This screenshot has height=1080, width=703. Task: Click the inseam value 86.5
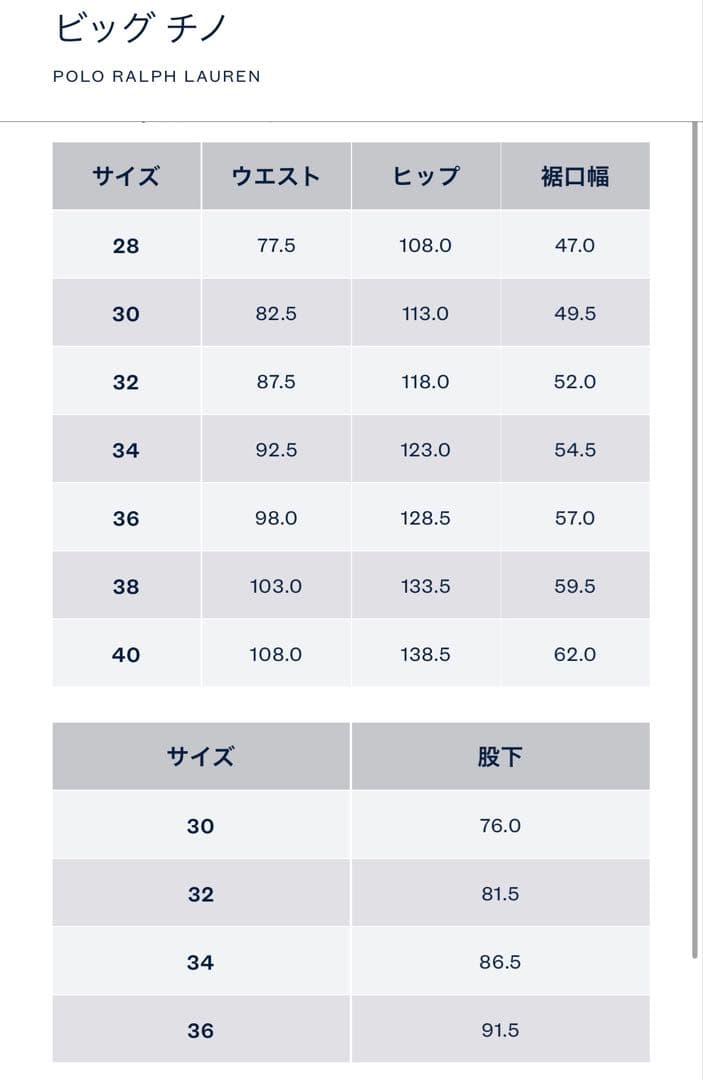(x=500, y=962)
